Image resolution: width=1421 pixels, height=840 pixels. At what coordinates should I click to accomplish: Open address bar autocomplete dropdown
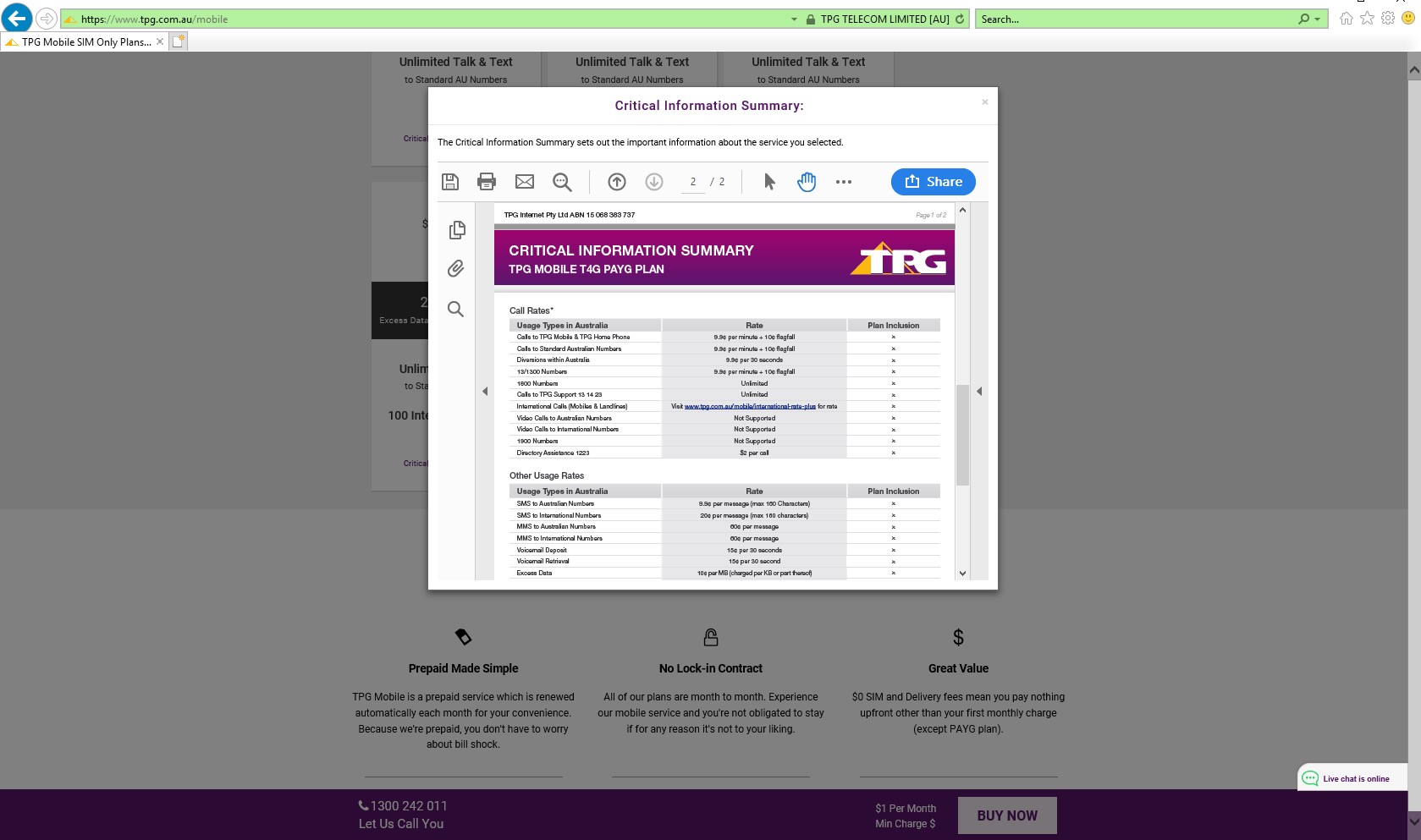tap(793, 19)
